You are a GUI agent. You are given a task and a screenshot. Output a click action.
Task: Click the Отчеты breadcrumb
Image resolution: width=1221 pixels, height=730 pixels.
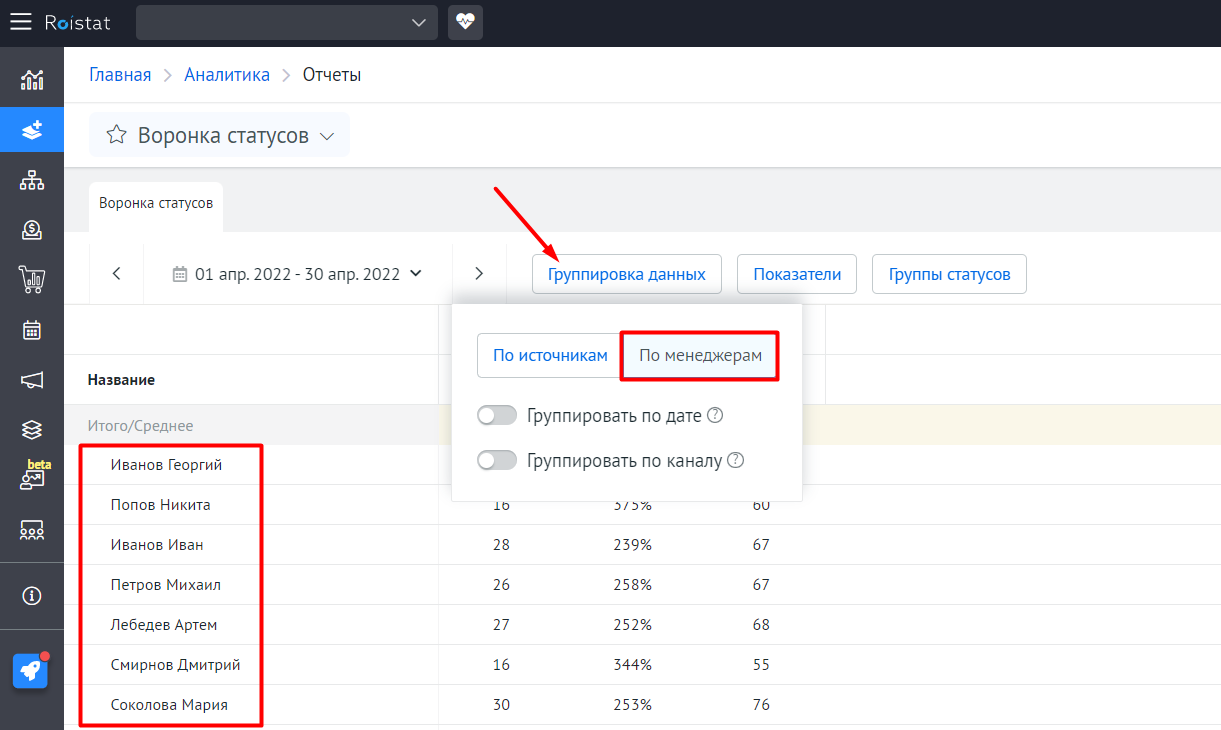[332, 75]
